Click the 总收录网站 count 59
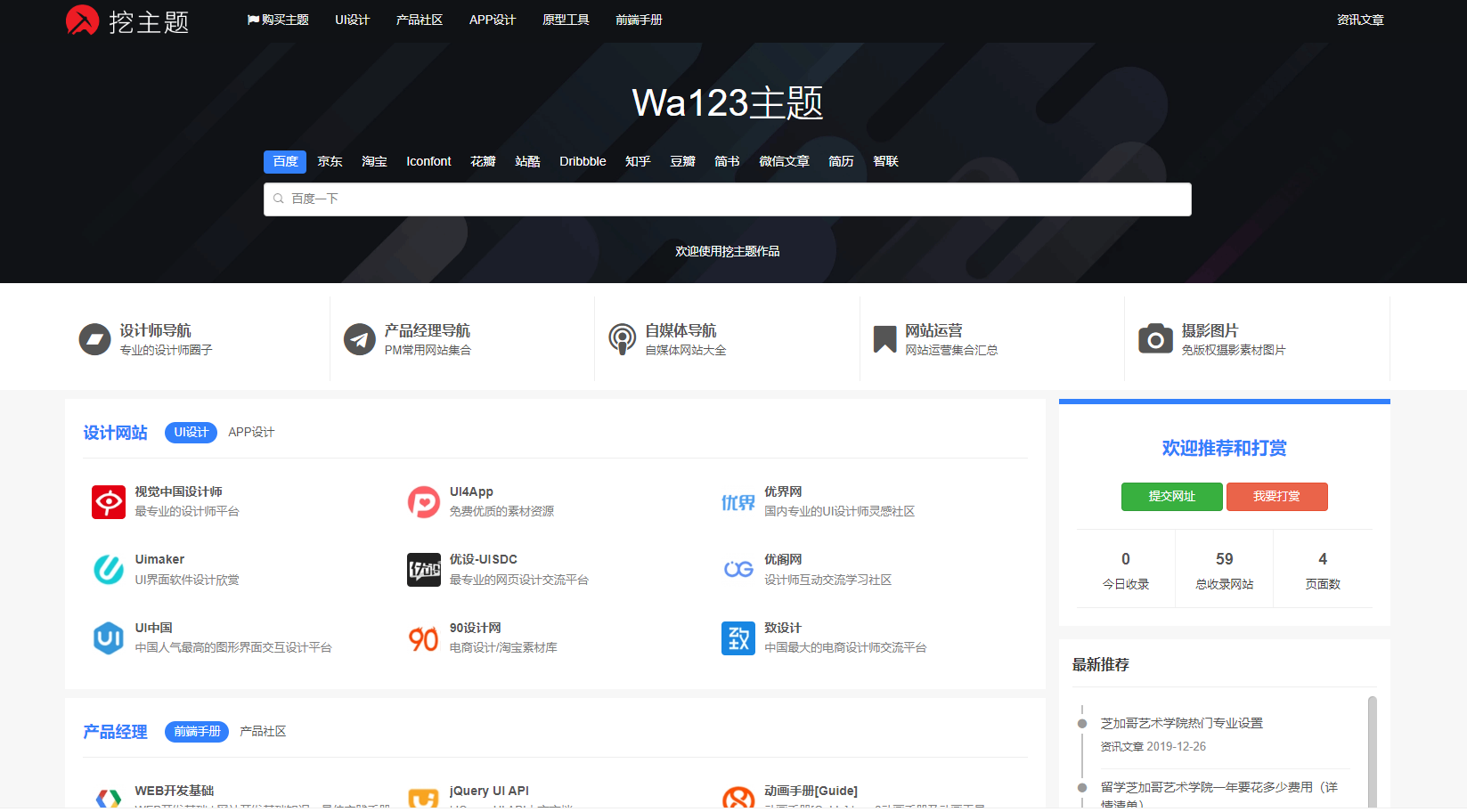1467x812 pixels. pos(1224,559)
